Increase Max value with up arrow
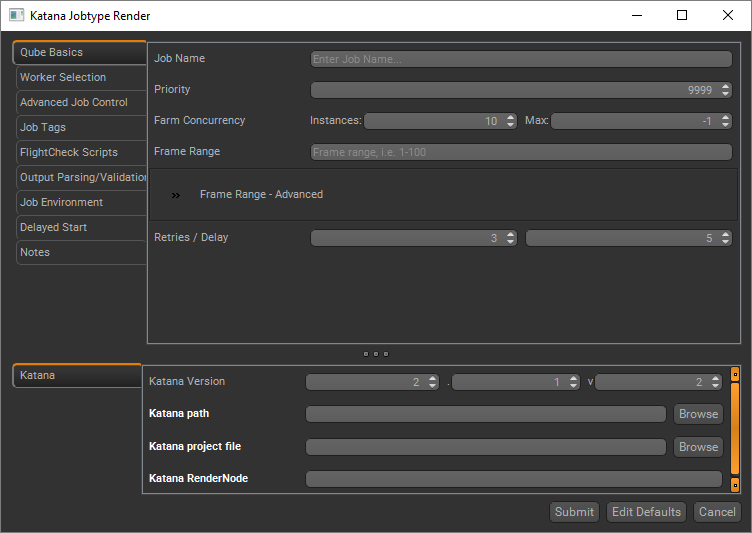 (726, 118)
